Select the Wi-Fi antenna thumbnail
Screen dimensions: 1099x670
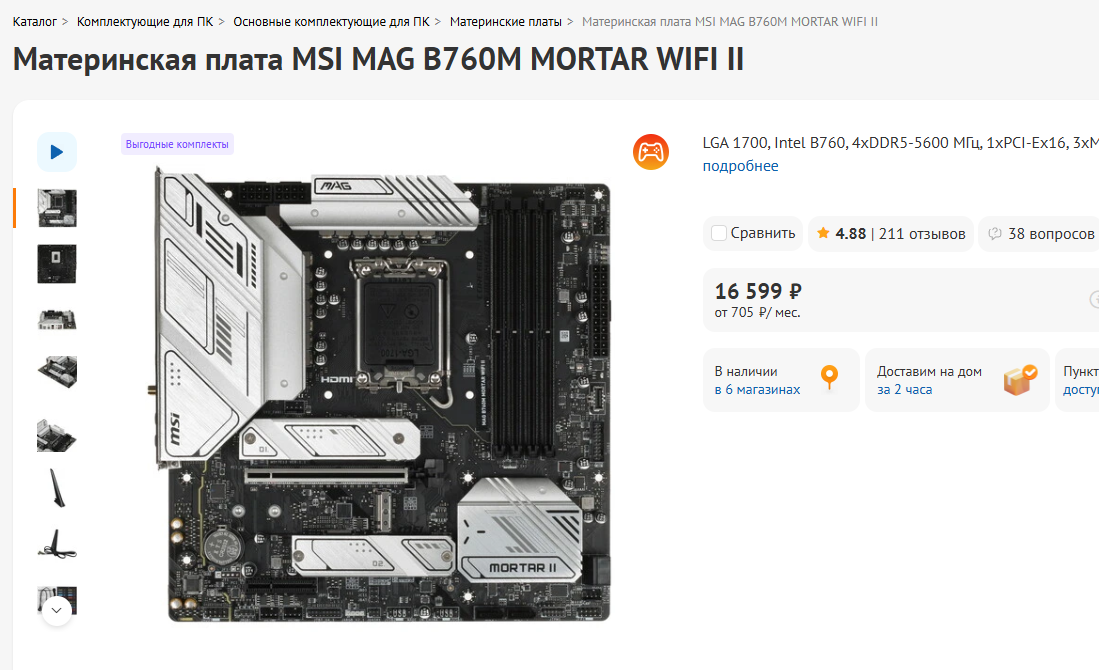click(57, 488)
